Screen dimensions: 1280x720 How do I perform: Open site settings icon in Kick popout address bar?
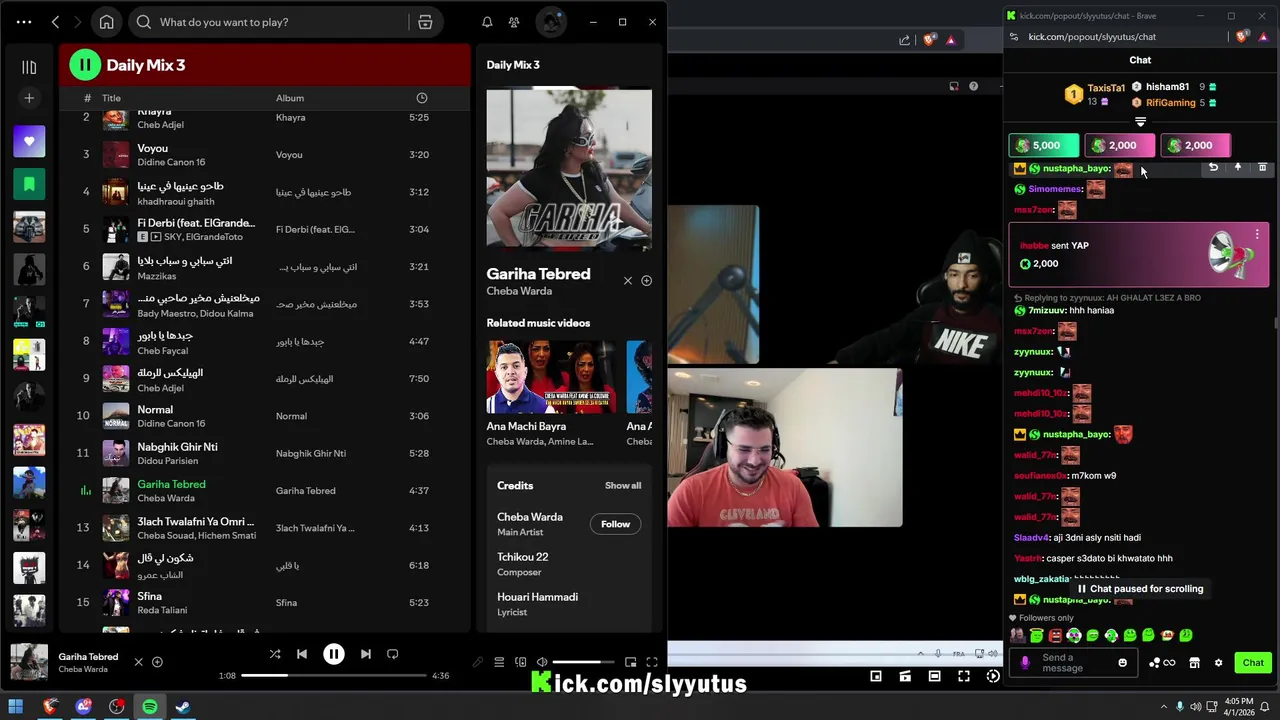(1014, 37)
